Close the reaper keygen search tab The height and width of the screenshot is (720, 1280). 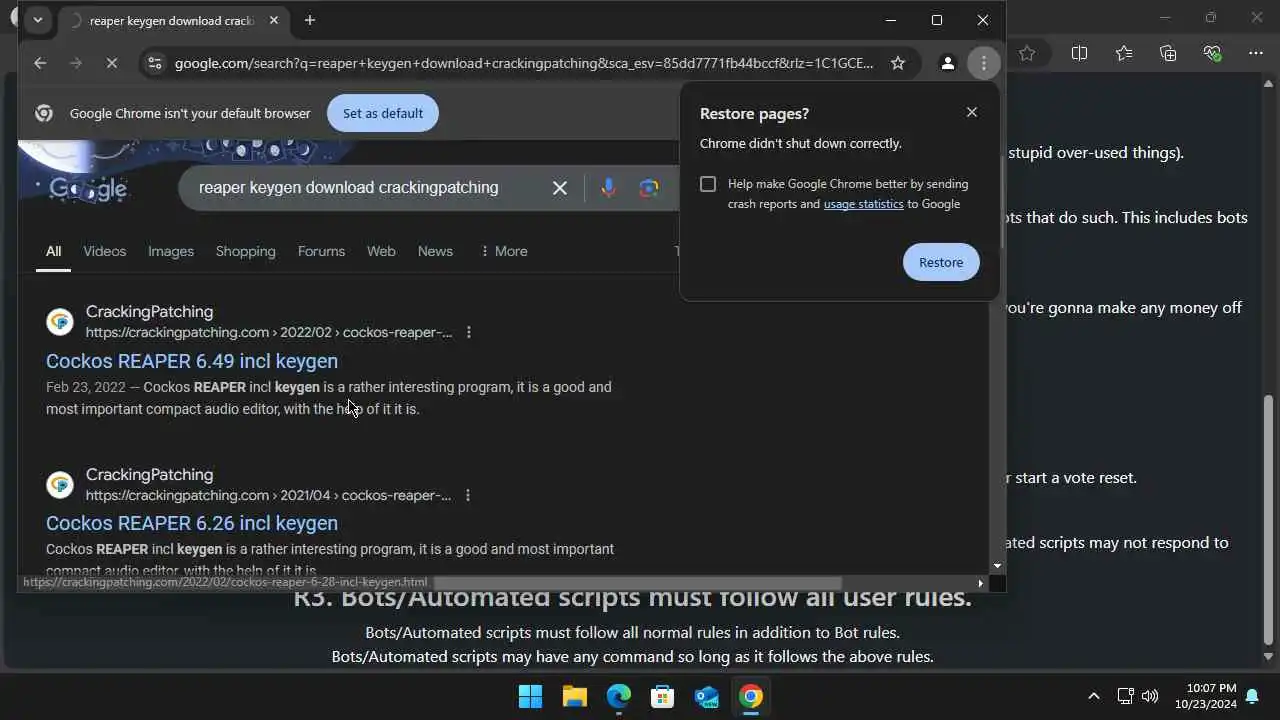[274, 20]
